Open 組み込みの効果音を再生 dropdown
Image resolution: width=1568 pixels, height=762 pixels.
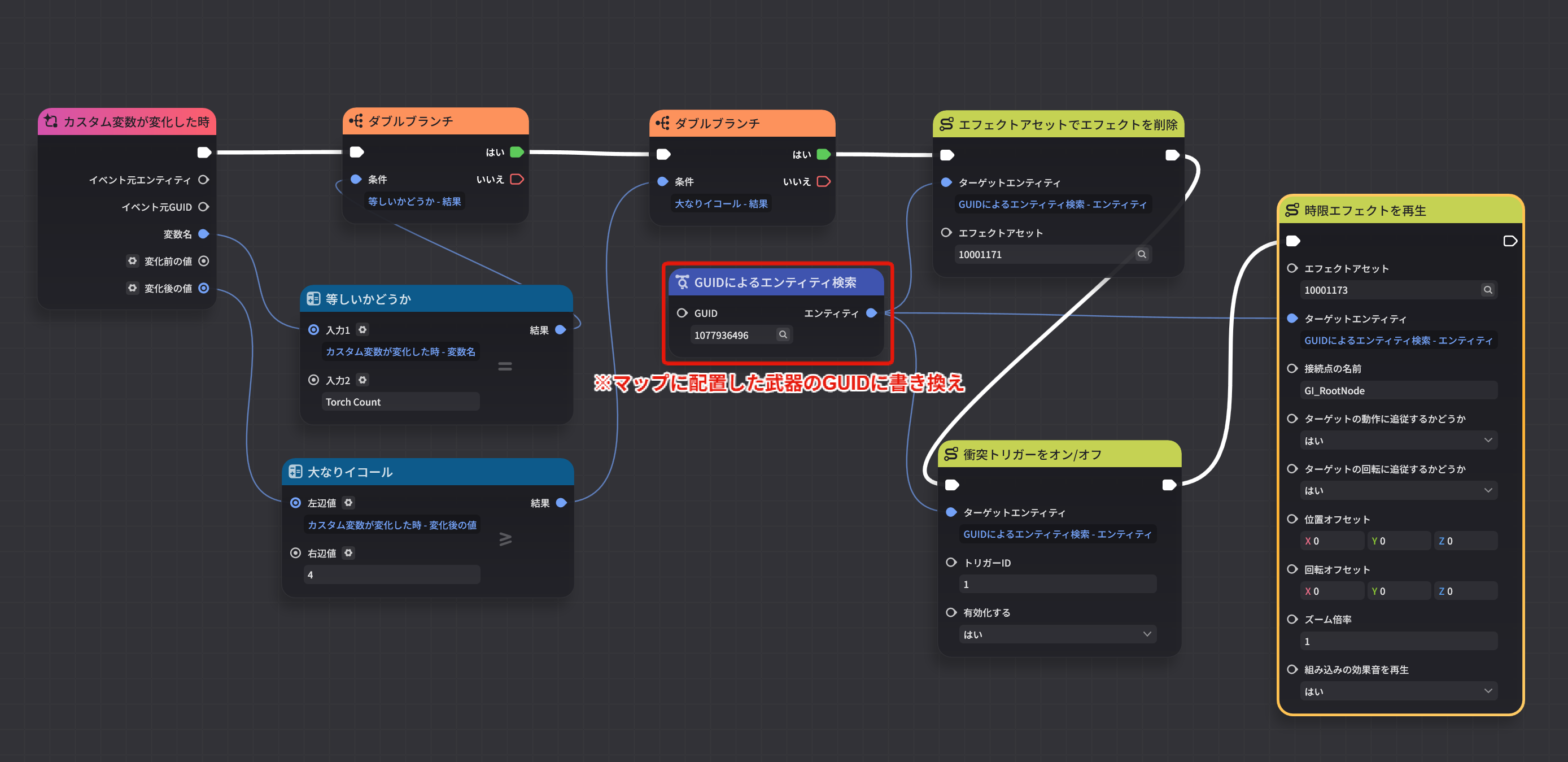tap(1397, 691)
